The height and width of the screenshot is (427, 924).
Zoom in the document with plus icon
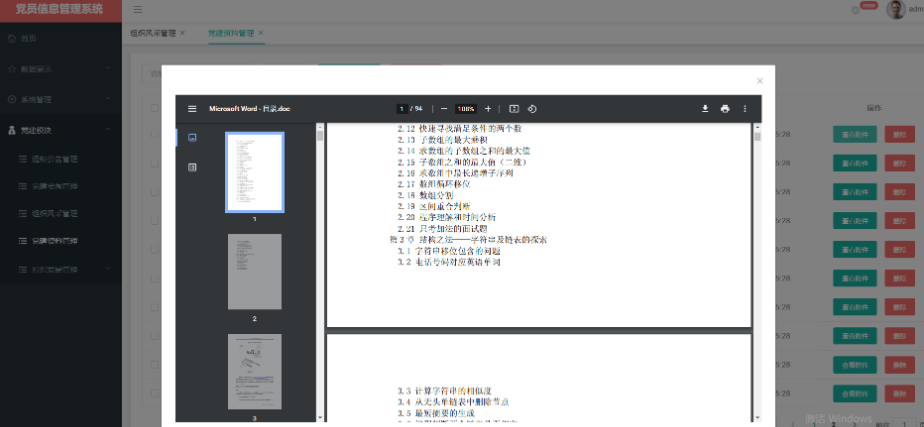coord(488,109)
